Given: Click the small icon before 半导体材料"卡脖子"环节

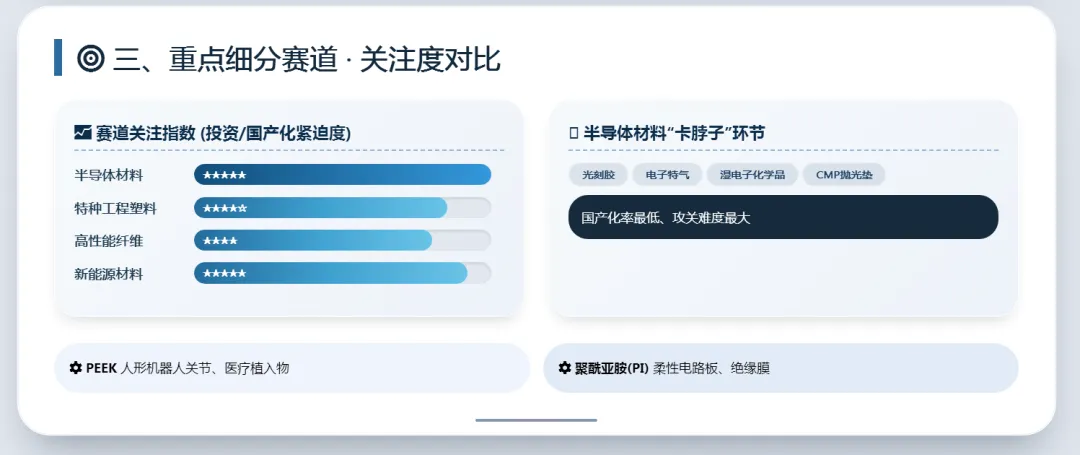Looking at the screenshot, I should click(x=573, y=132).
